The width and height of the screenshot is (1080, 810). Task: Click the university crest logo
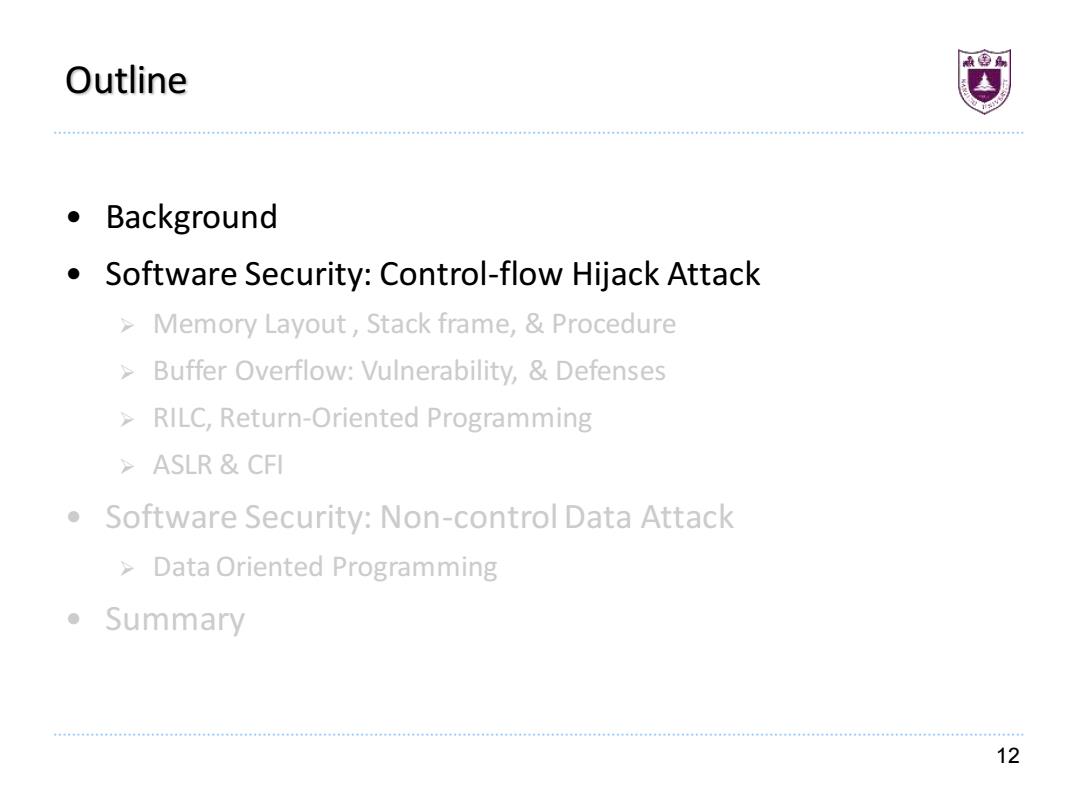coord(984,81)
